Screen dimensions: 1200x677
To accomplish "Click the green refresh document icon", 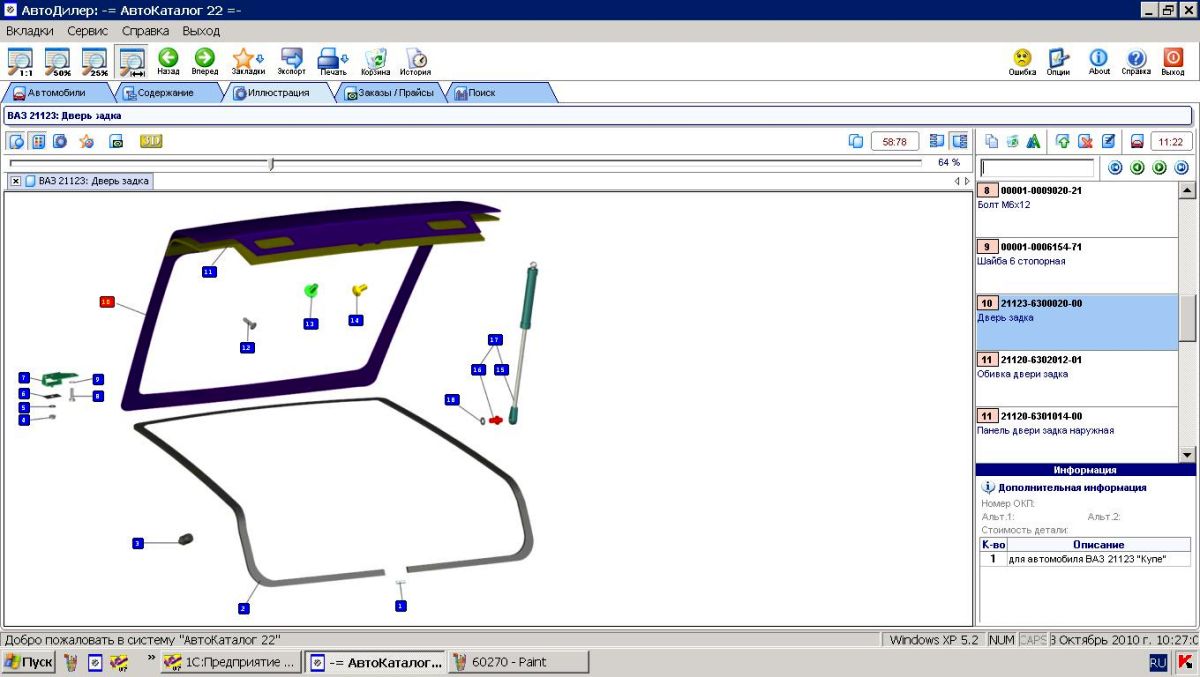I will pos(1013,141).
